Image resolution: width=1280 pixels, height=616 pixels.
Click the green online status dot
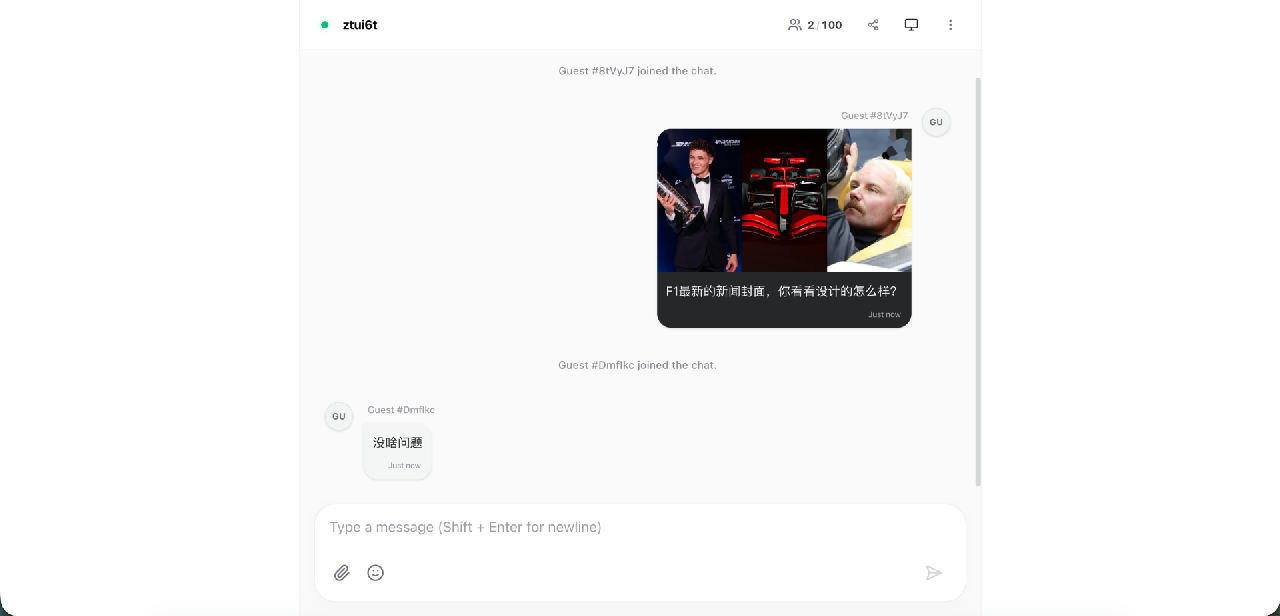click(324, 25)
